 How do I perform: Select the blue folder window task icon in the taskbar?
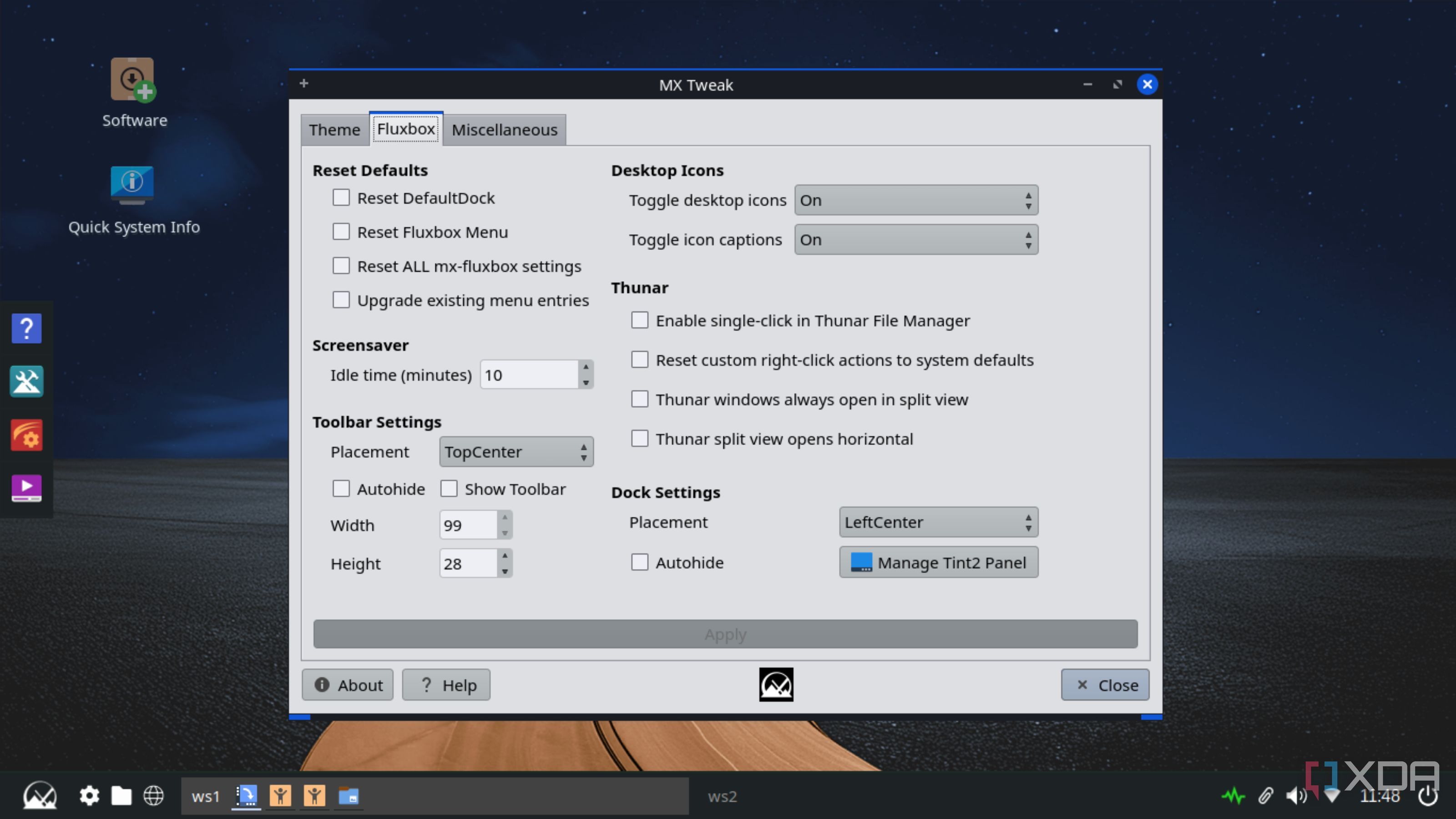coord(348,796)
